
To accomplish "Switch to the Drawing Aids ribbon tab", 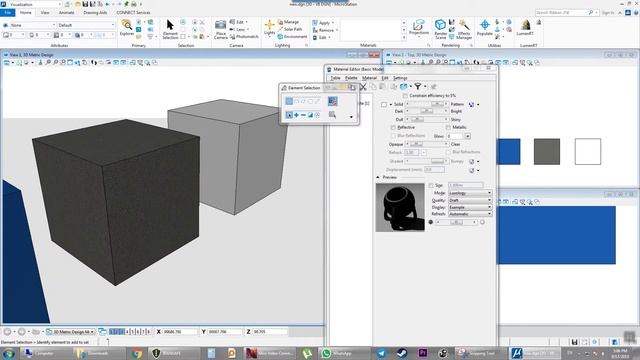I will click(x=95, y=13).
